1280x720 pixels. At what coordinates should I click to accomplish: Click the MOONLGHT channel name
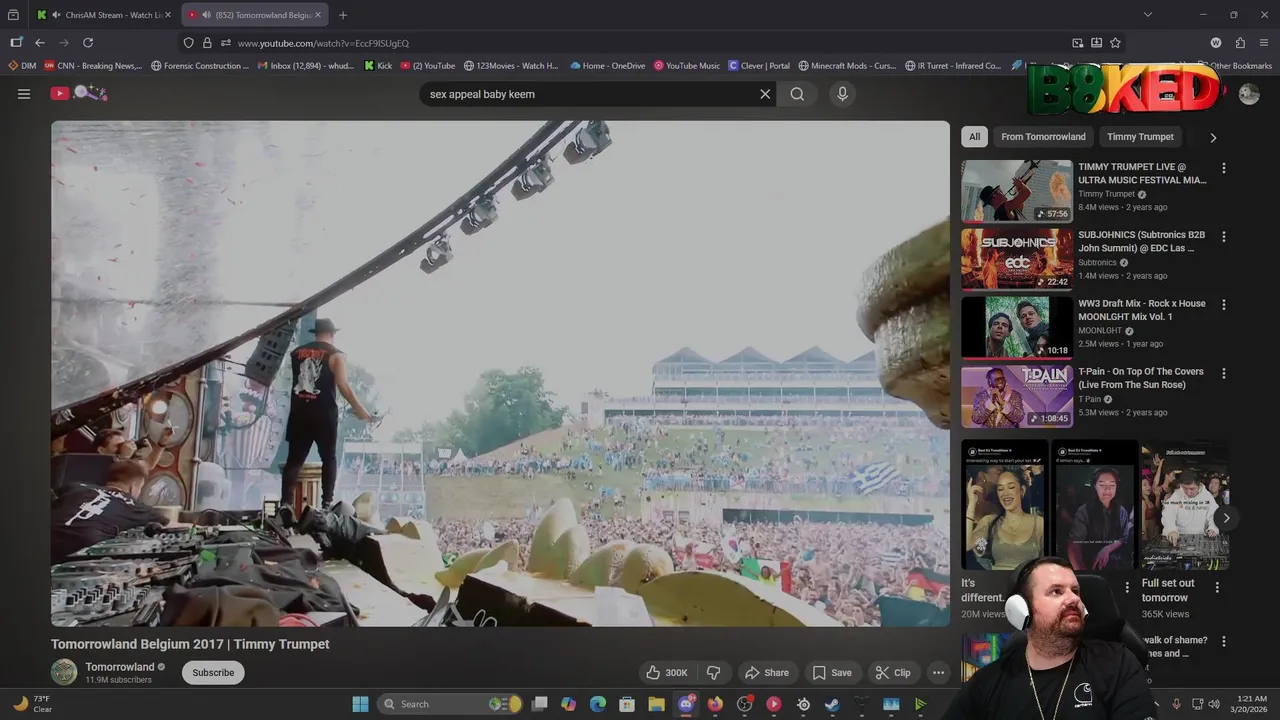click(x=1100, y=331)
